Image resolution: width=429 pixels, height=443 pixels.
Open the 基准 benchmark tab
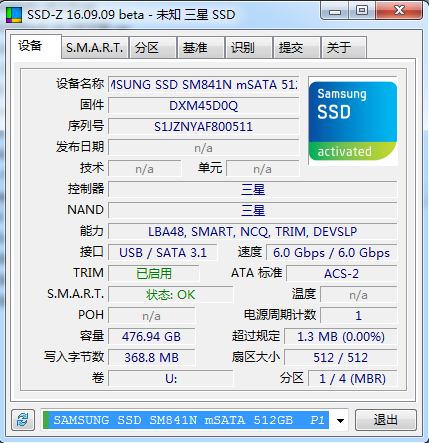[200, 48]
